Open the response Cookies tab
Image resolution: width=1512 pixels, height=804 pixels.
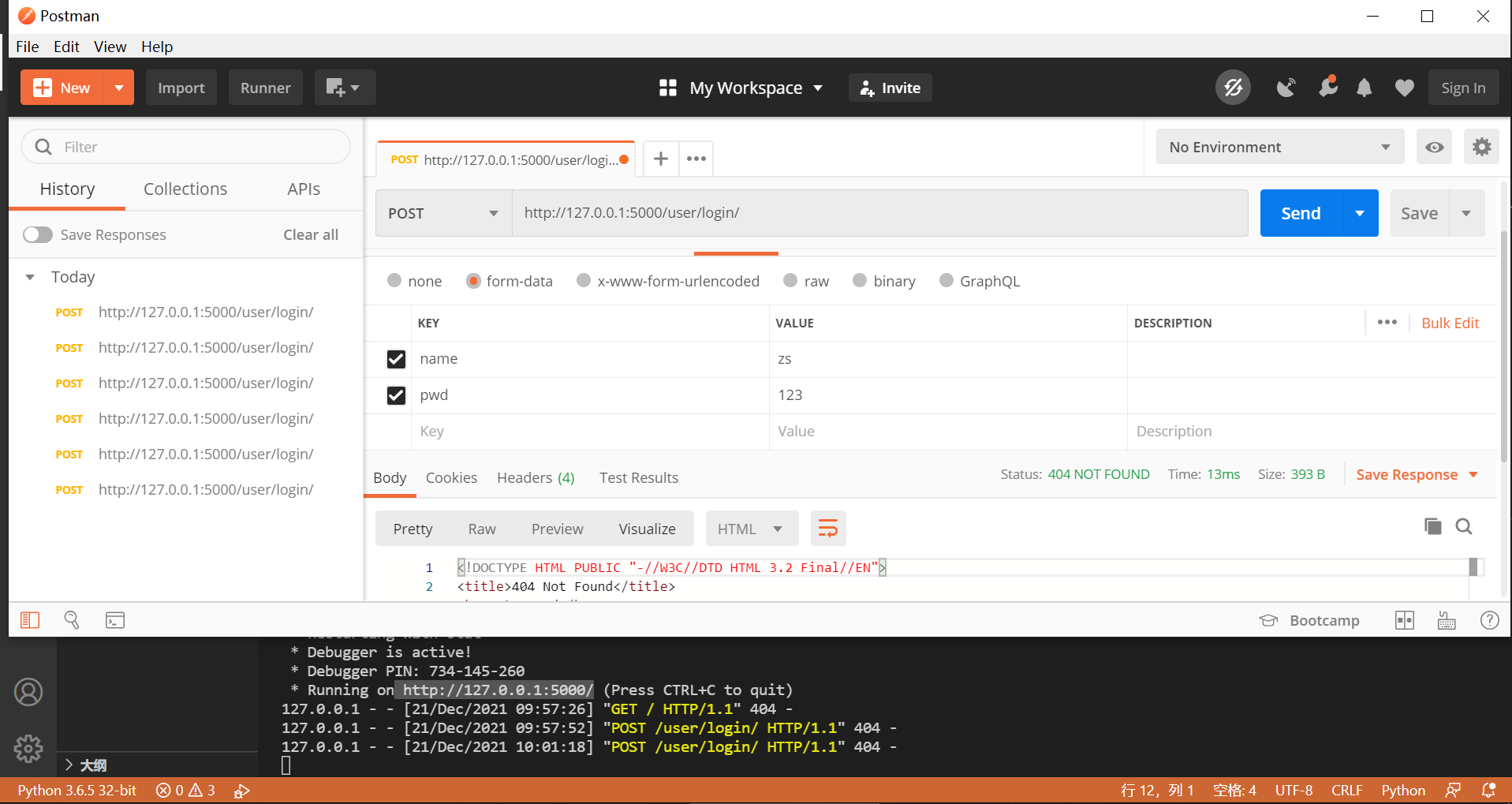[x=451, y=477]
